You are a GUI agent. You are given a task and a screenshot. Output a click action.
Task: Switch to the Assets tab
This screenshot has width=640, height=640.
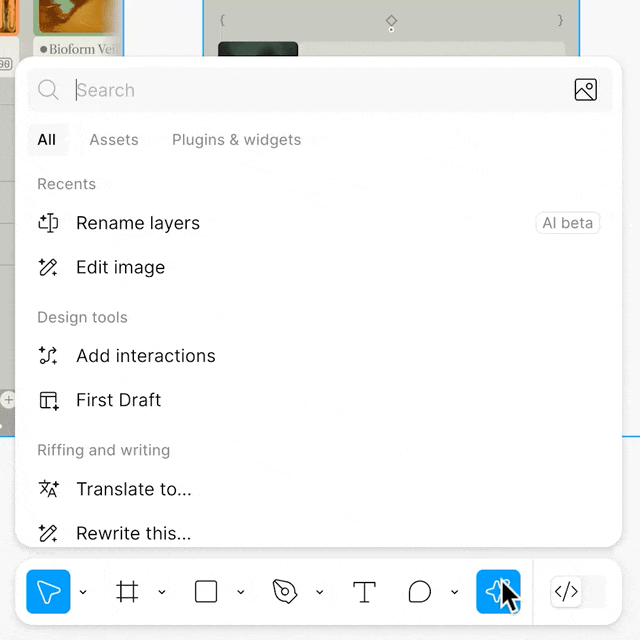tap(114, 140)
